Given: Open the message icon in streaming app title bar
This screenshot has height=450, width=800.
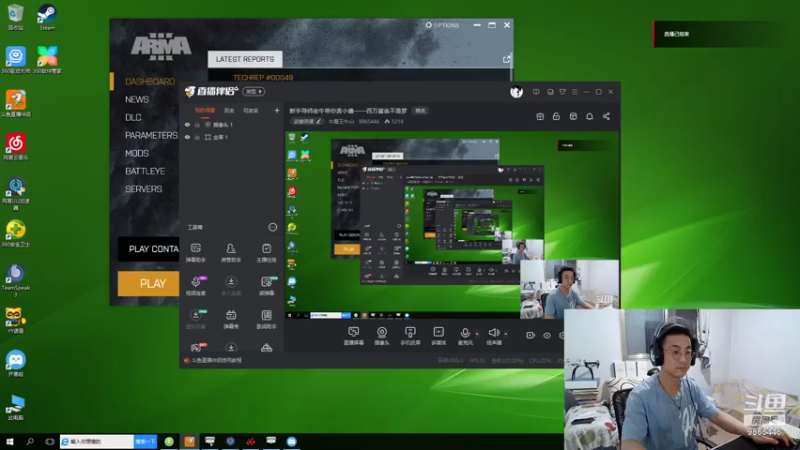Looking at the screenshot, I should click(x=536, y=92).
